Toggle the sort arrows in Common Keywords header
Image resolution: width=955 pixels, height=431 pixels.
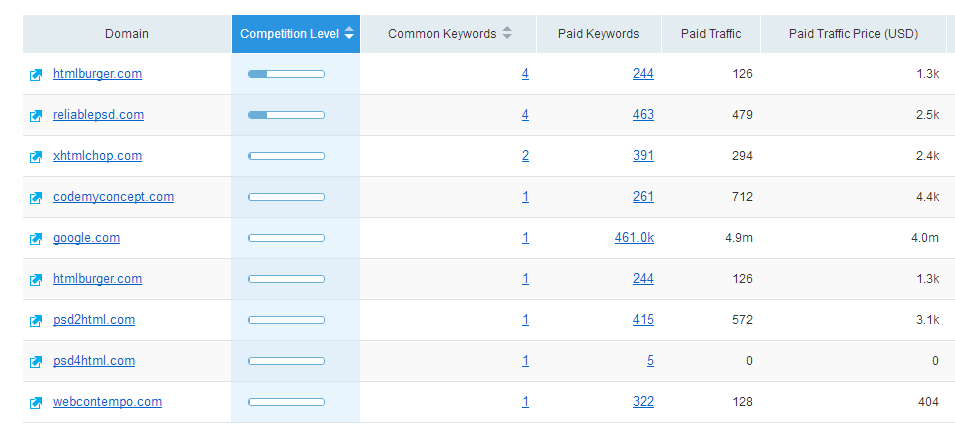(x=507, y=33)
